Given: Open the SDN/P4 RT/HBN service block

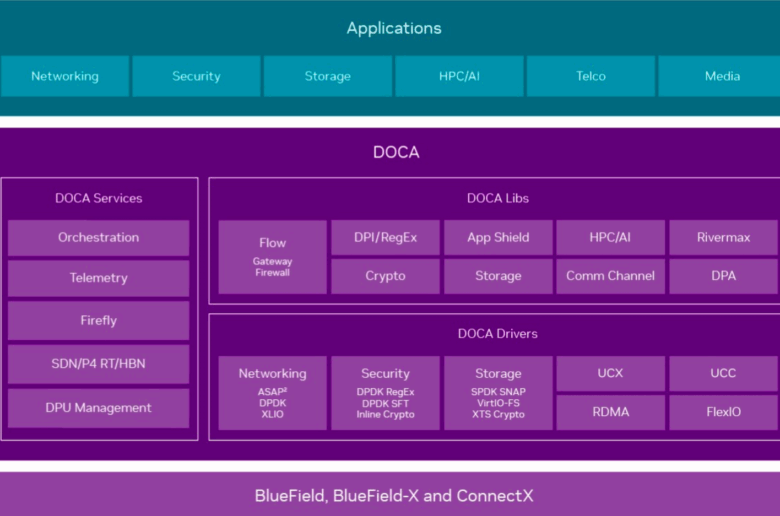Looking at the screenshot, I should (x=98, y=364).
